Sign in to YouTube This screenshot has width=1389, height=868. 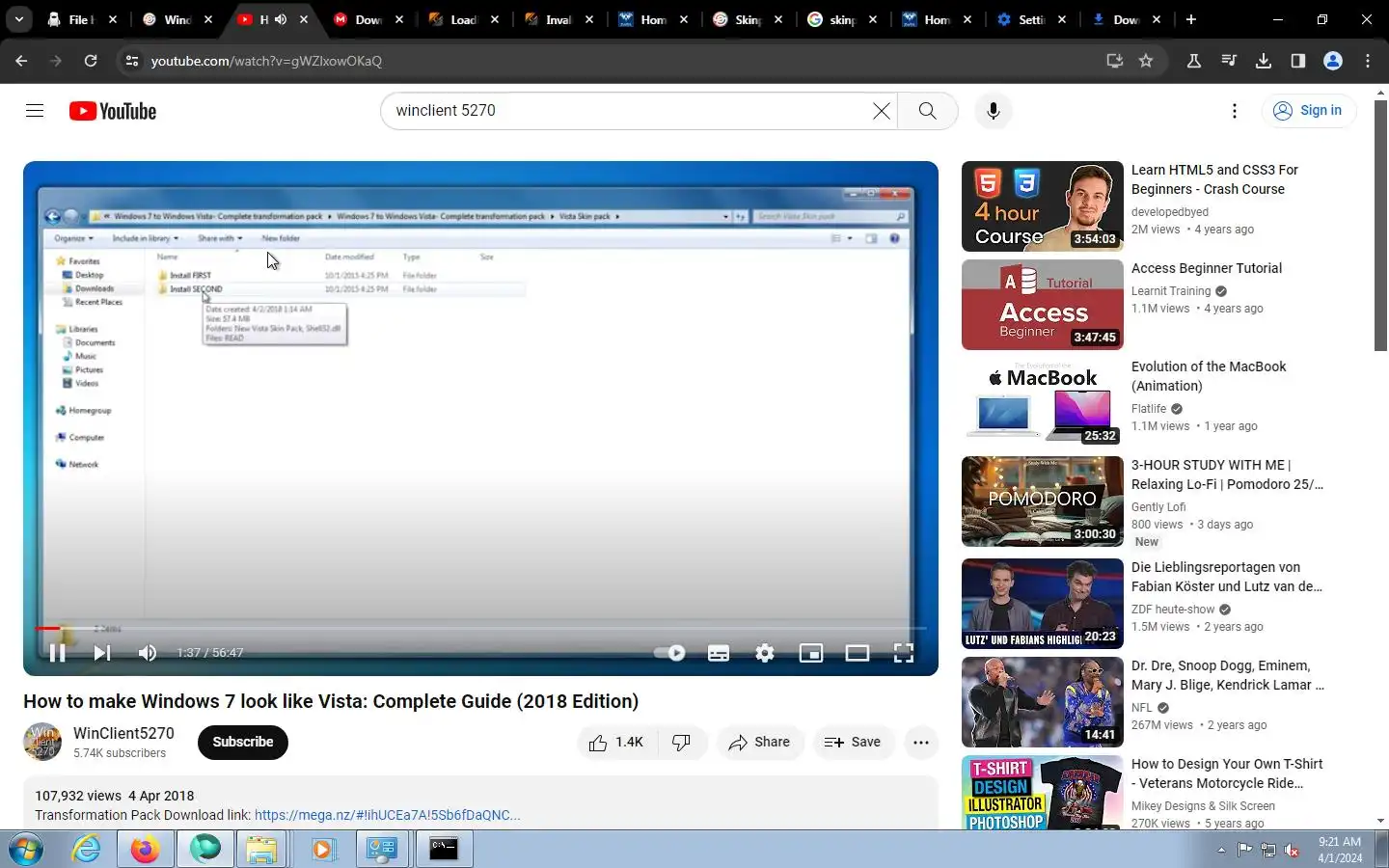point(1308,111)
